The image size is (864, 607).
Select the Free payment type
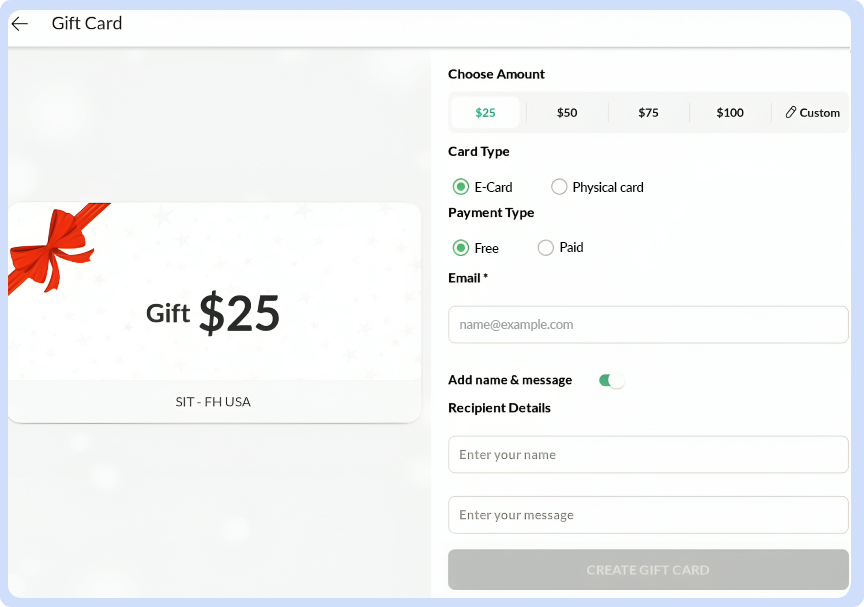[x=461, y=248]
